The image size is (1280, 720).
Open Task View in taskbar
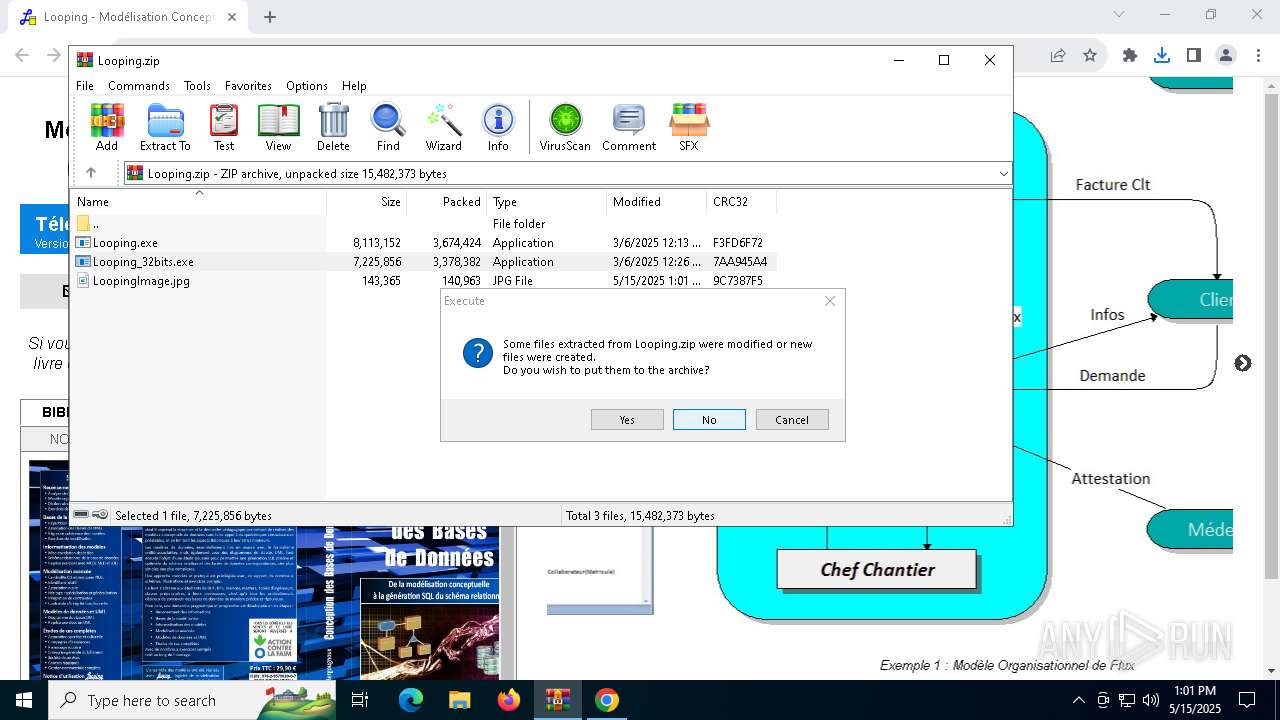click(x=361, y=700)
